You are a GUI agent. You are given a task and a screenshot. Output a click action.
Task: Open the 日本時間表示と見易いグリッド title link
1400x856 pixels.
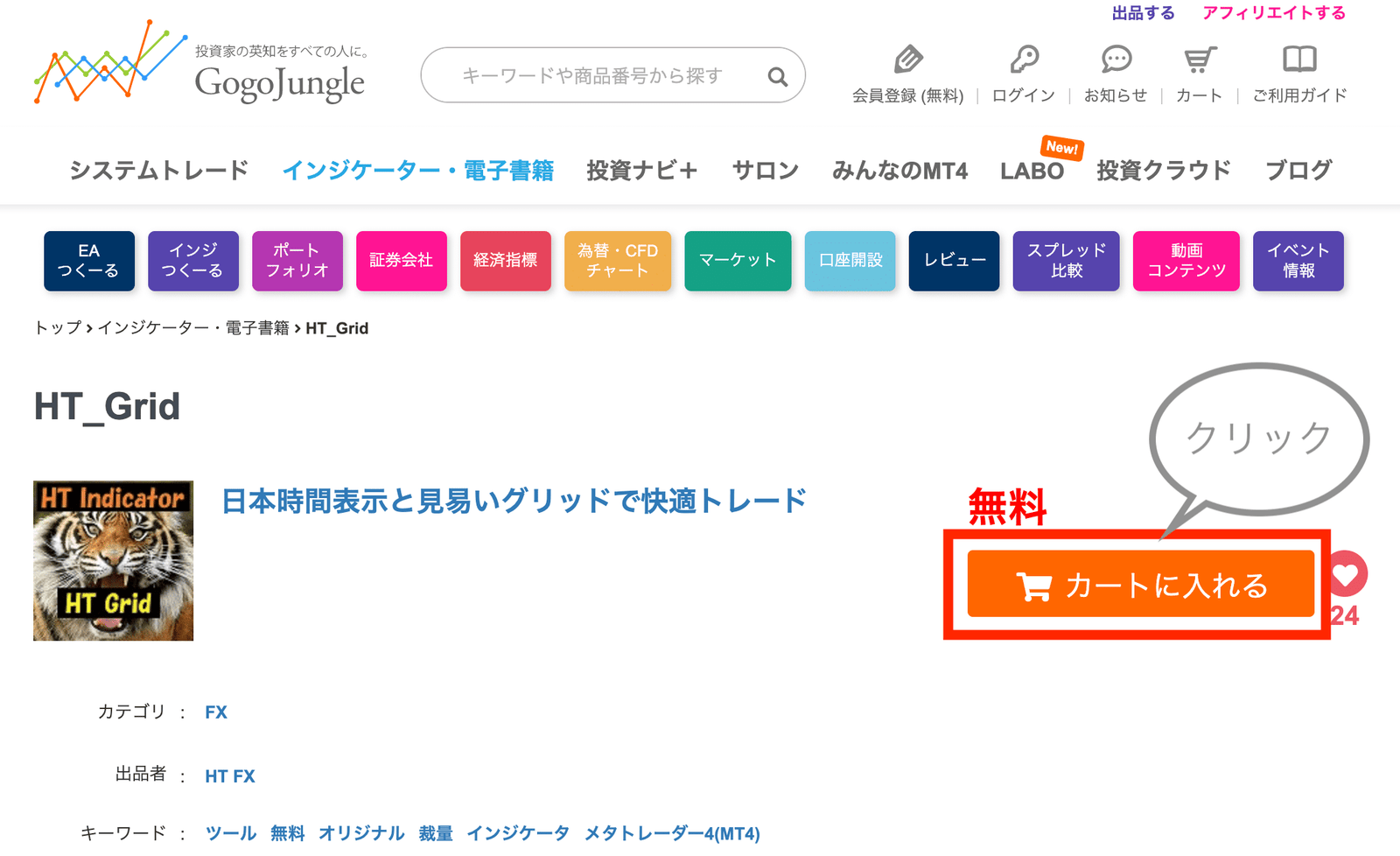point(514,501)
